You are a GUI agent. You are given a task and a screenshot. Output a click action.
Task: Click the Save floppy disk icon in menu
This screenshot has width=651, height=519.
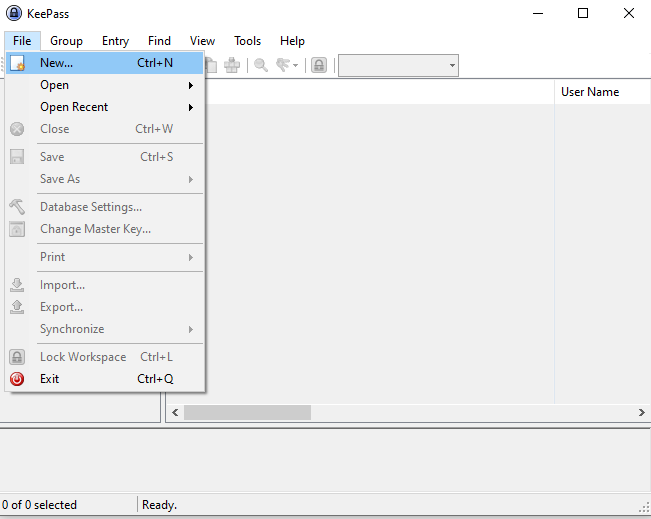pyautogui.click(x=17, y=157)
